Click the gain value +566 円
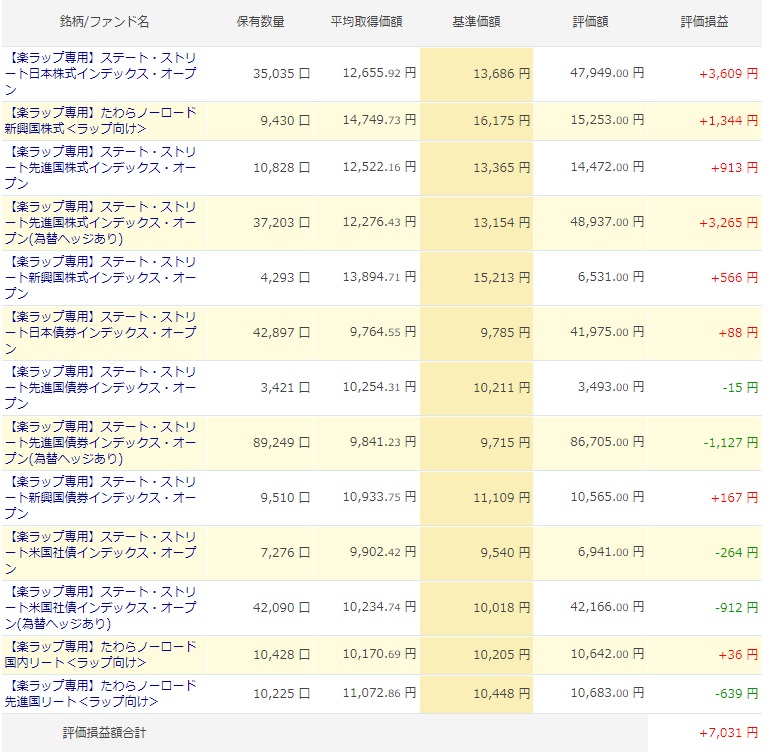Screen dimensions: 770x752 click(734, 279)
